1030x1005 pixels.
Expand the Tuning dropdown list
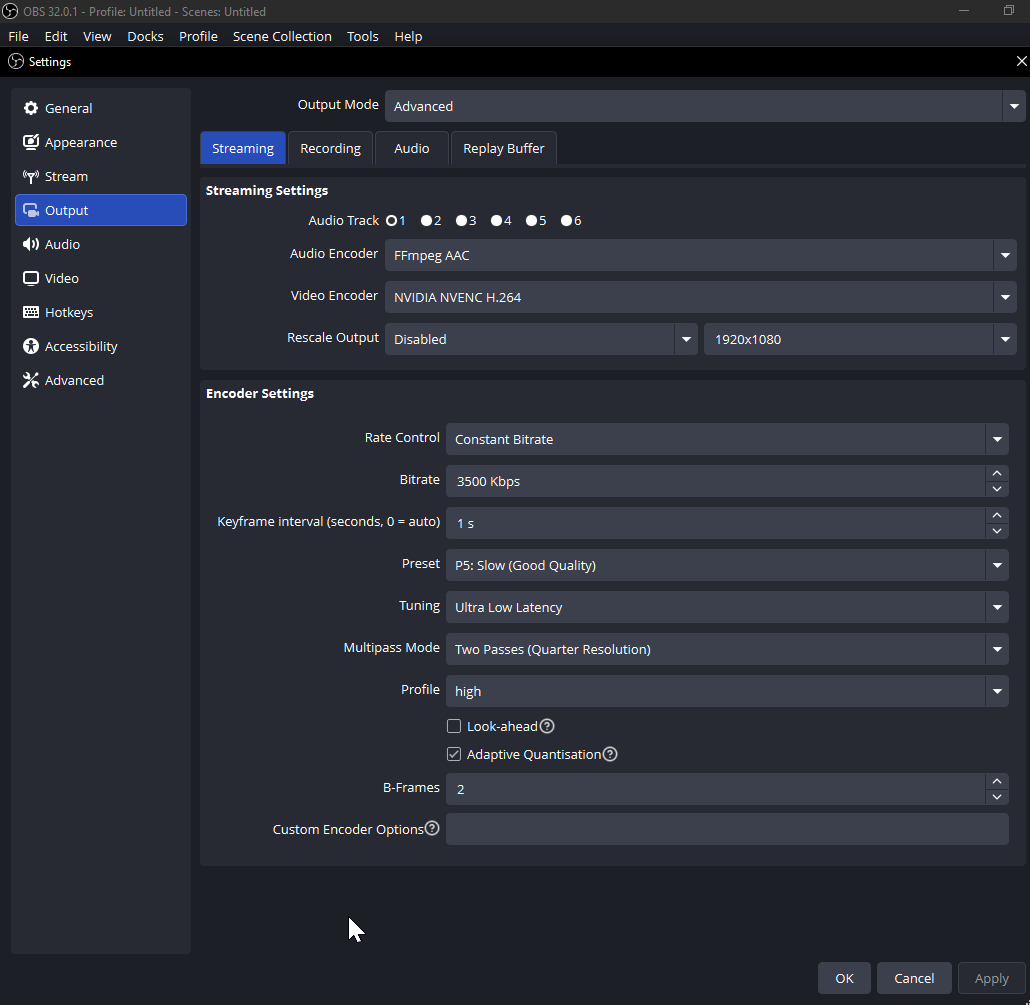pyautogui.click(x=996, y=607)
